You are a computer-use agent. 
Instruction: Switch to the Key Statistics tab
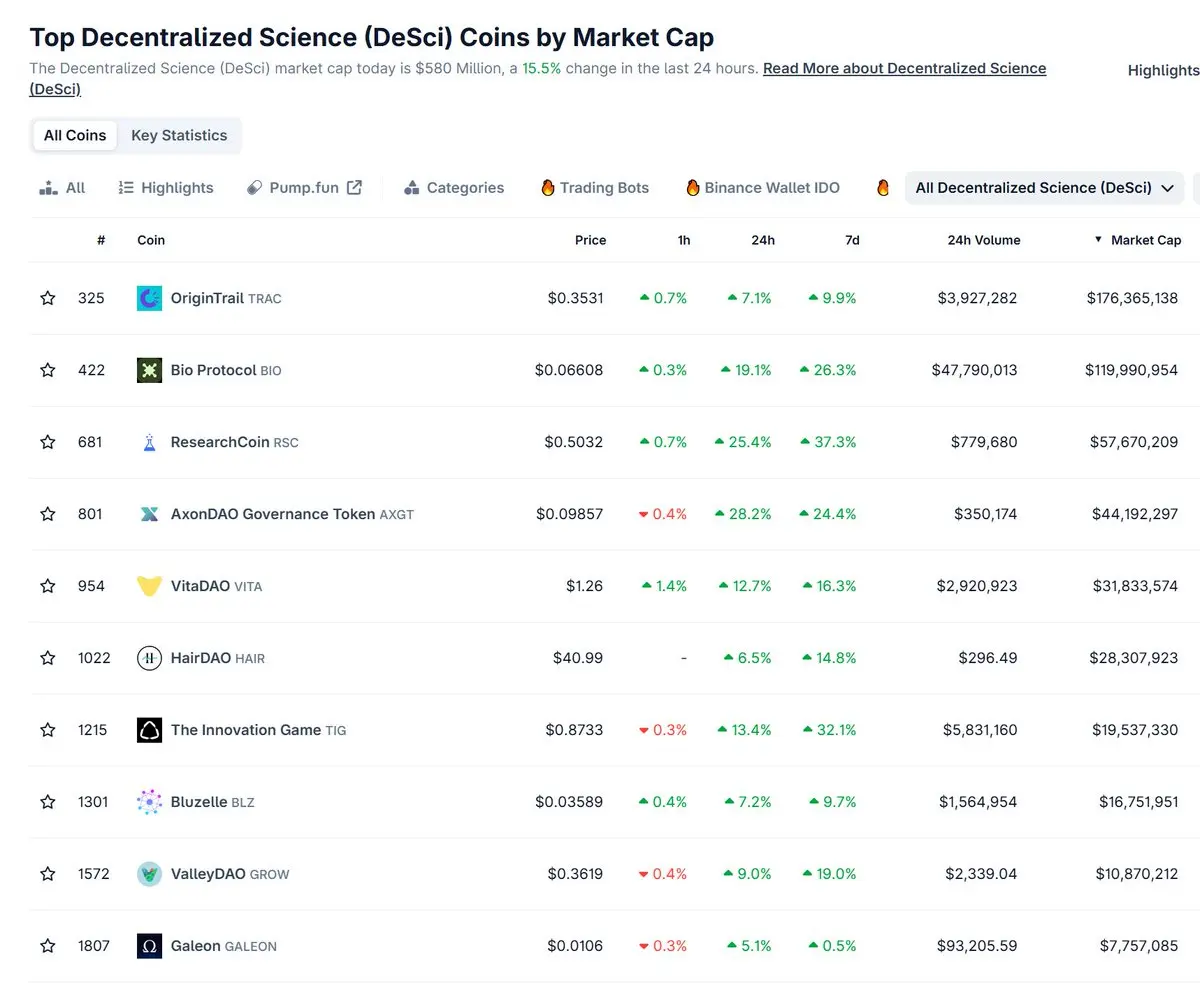(179, 135)
